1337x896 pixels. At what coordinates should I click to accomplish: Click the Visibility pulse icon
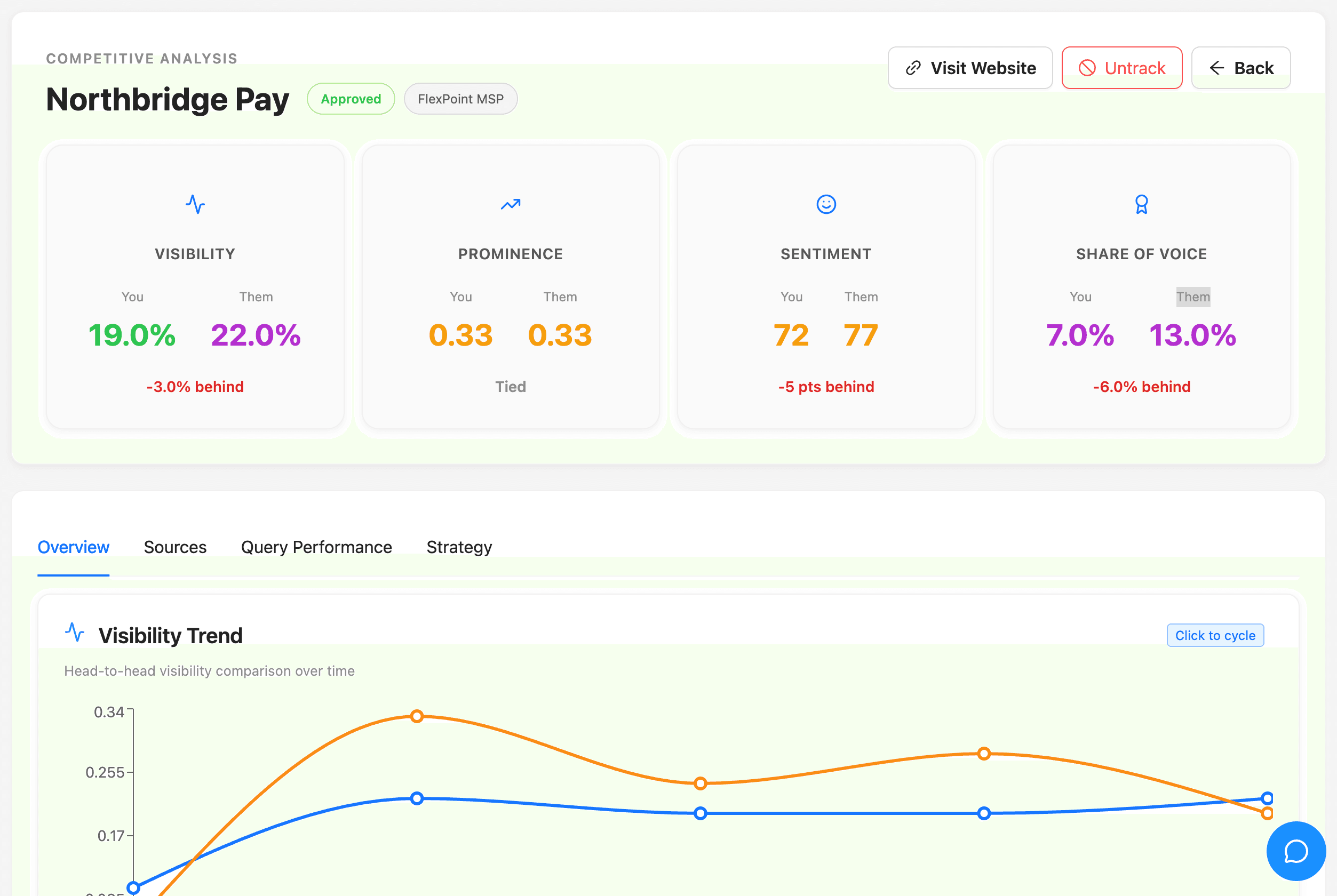tap(195, 204)
